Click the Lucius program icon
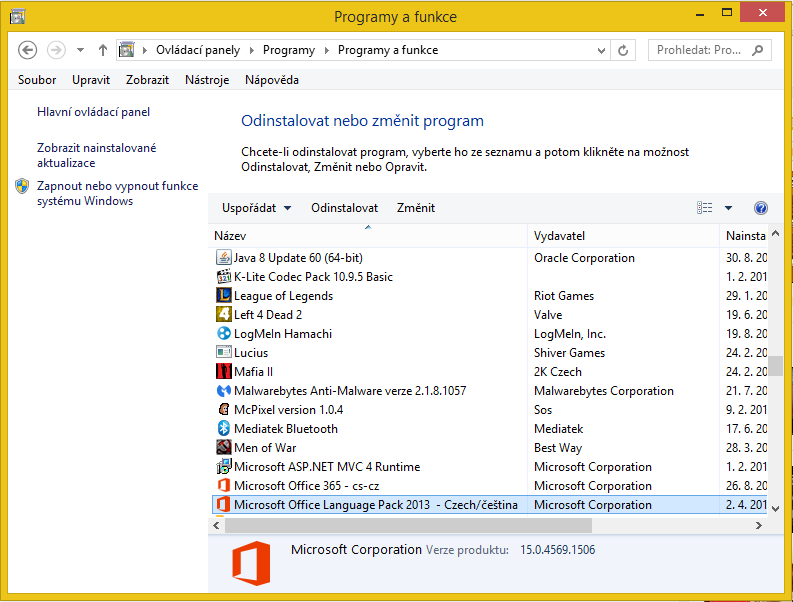 [x=224, y=353]
